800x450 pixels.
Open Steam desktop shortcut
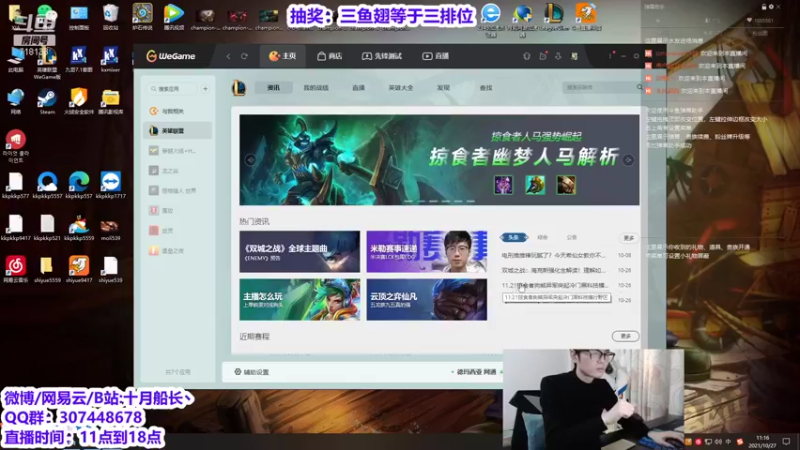click(x=47, y=102)
